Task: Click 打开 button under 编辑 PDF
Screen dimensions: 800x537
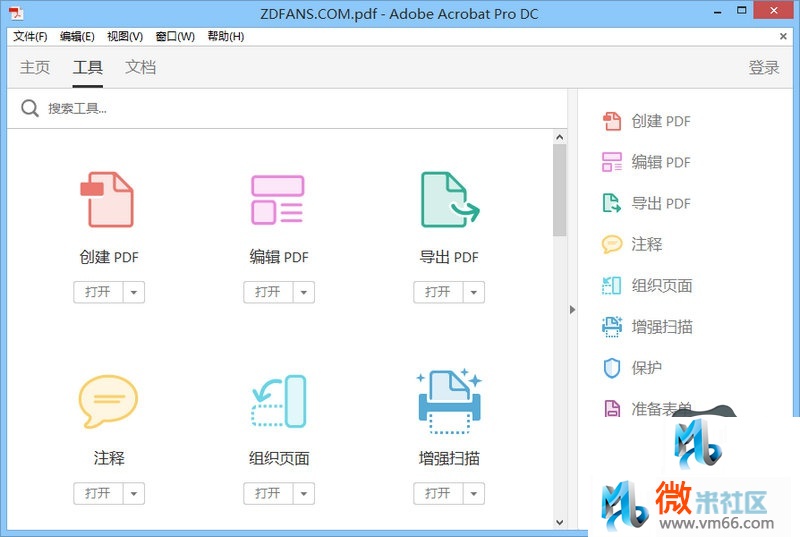Action: (268, 292)
